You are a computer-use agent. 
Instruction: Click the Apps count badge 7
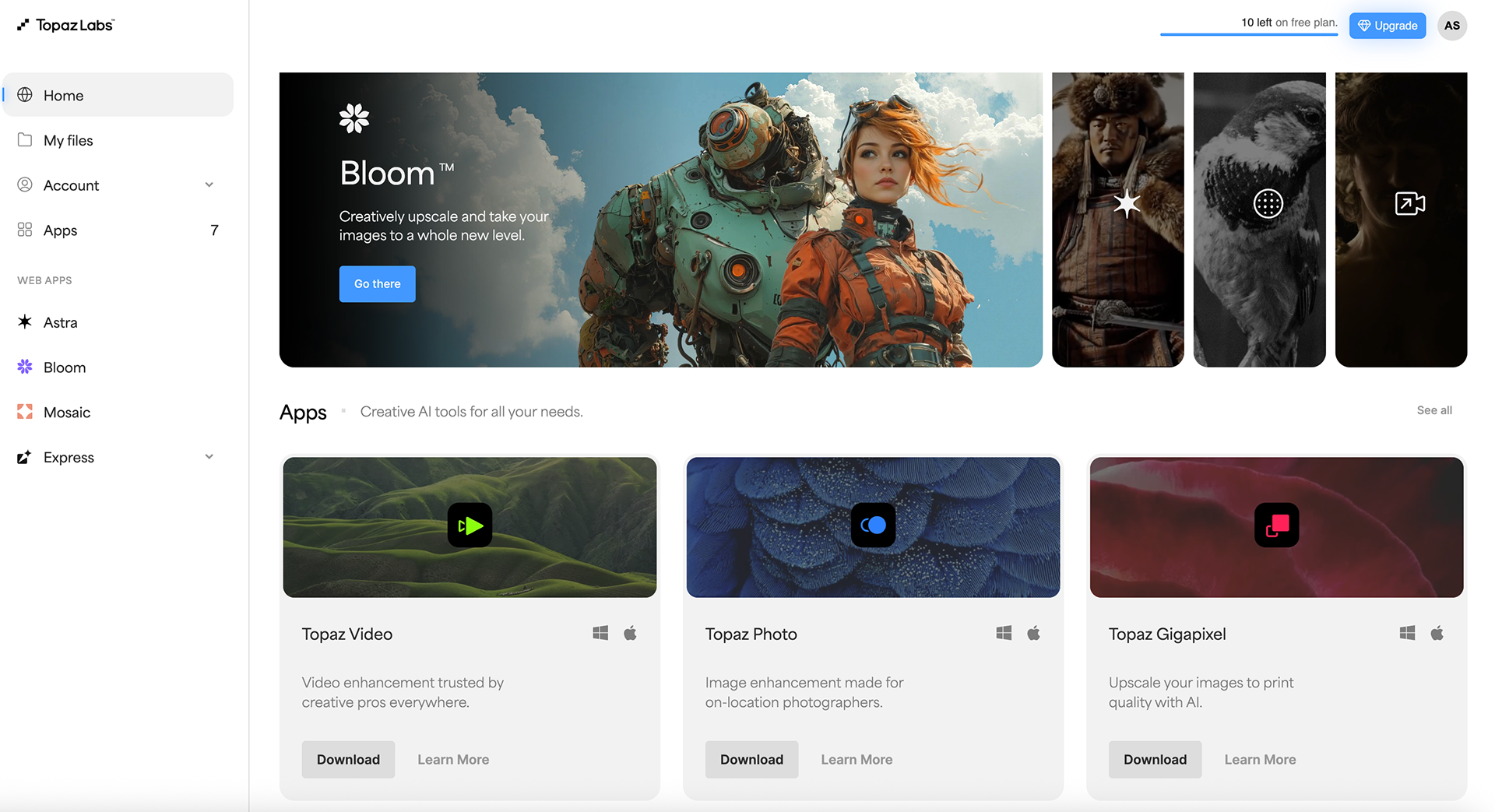pyautogui.click(x=214, y=230)
